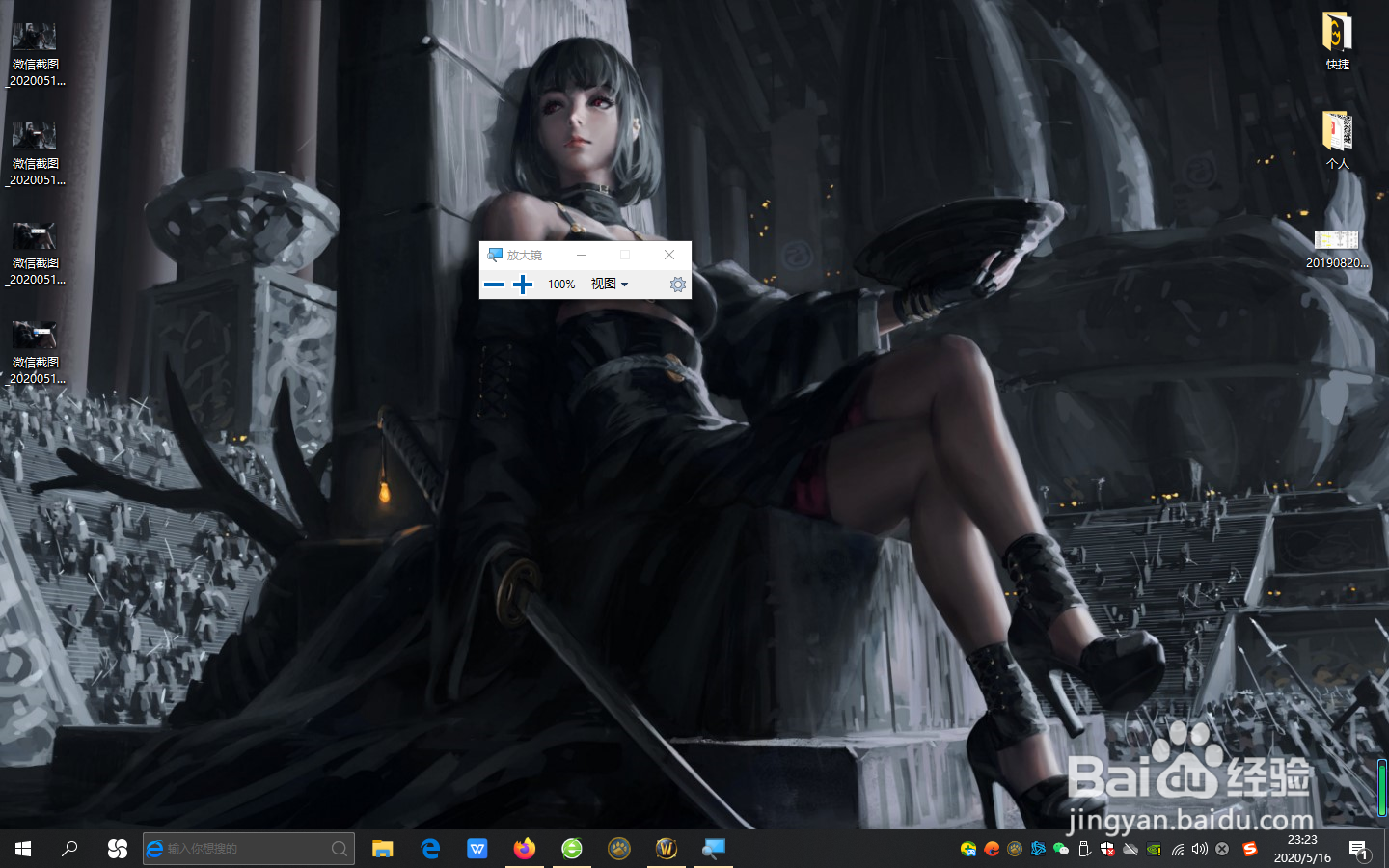Click the pinwheel icon beside taskbar search

[118, 849]
